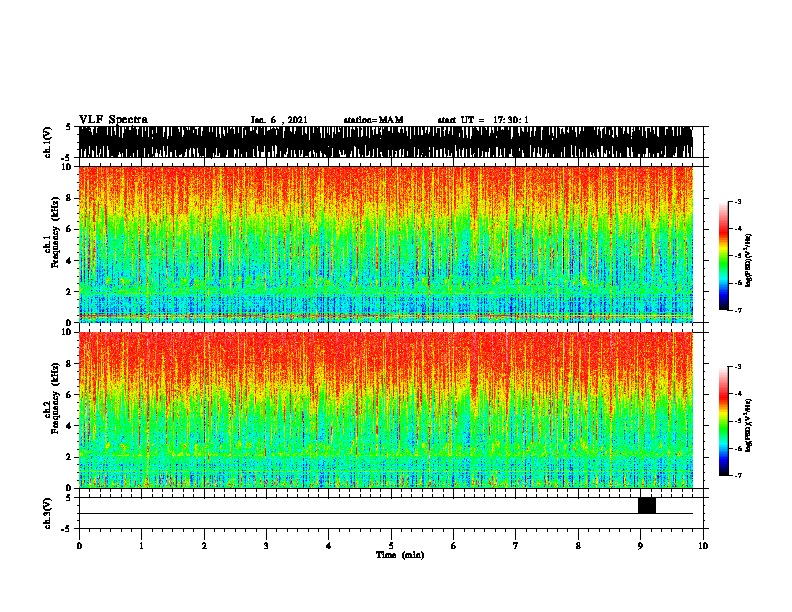This screenshot has height=612, width=792.
Task: Click inside the ch.2 spectrogram panel
Action: point(386,410)
